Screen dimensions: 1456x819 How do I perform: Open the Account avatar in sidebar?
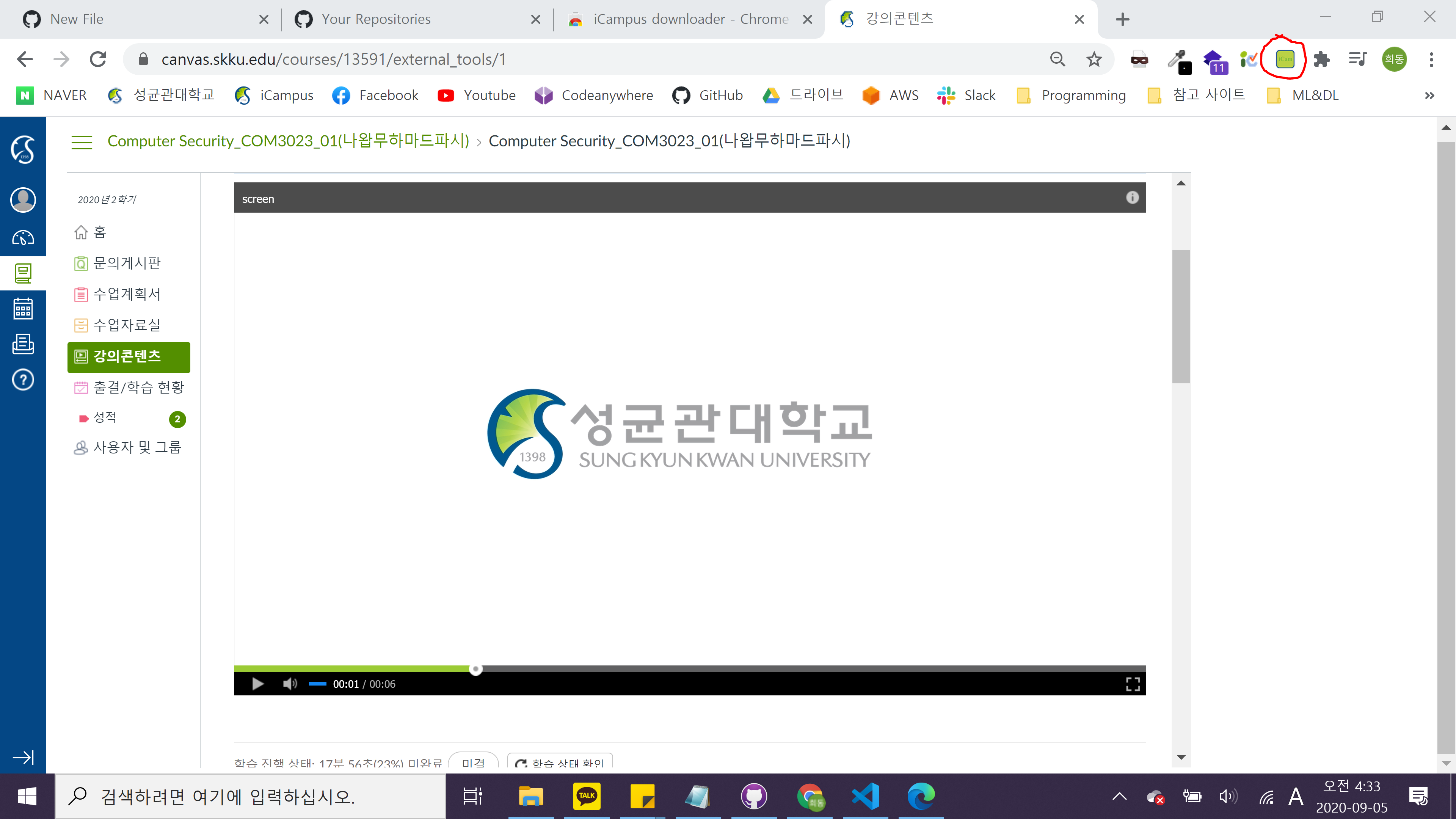[x=23, y=199]
